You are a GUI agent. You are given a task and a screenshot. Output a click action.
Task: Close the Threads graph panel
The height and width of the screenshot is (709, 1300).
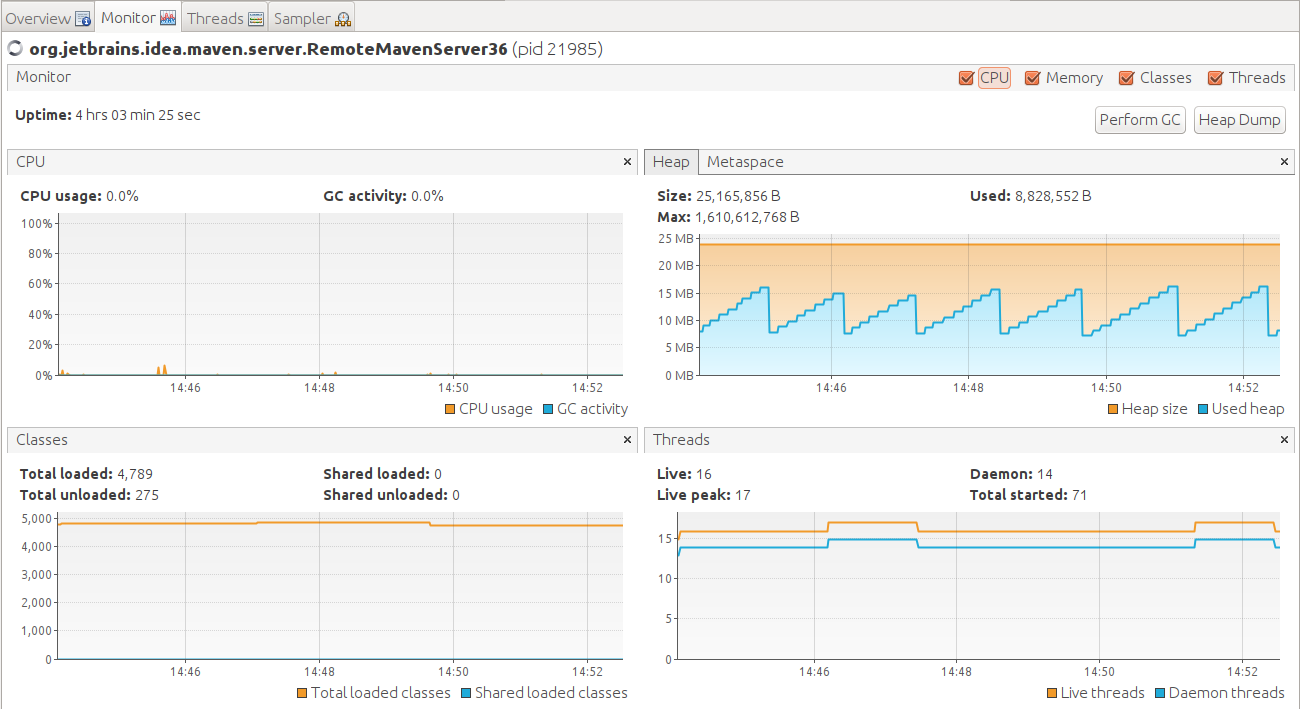(1285, 440)
